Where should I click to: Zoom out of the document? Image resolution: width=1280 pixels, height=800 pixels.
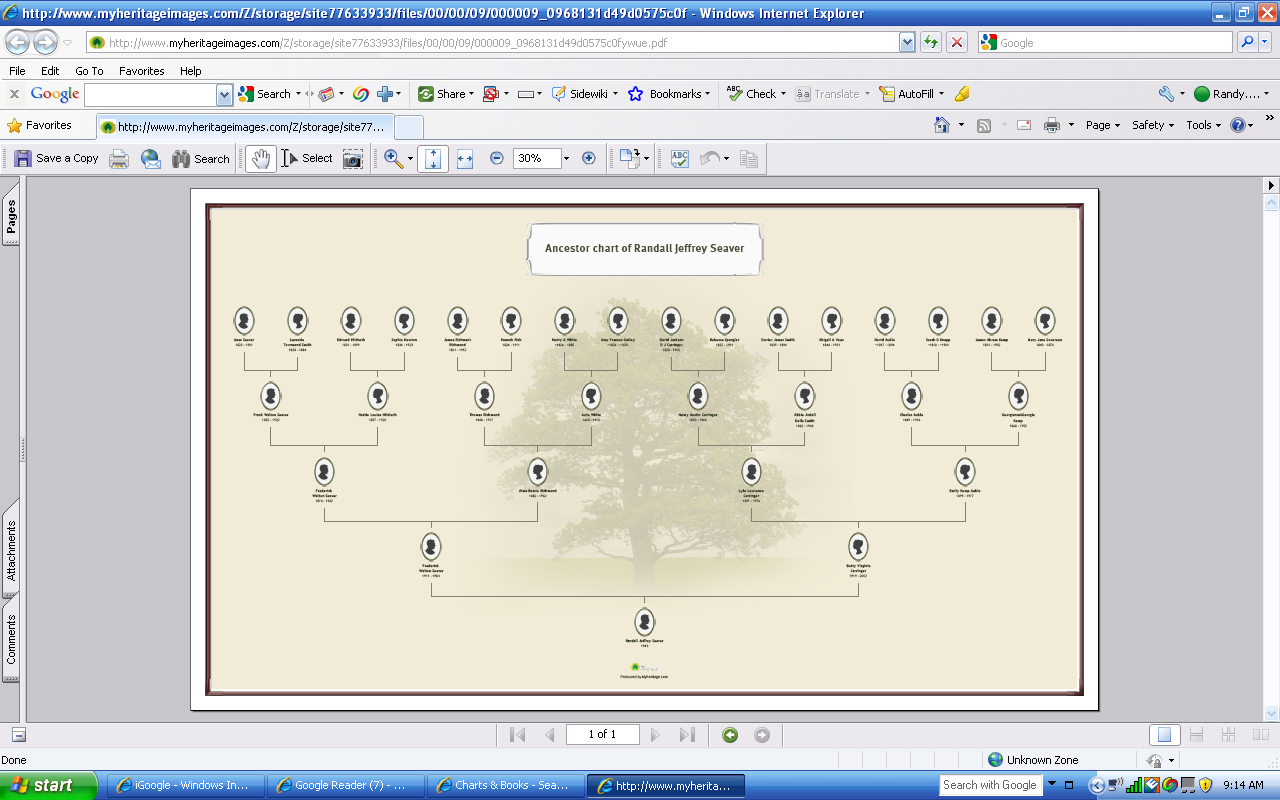495,158
